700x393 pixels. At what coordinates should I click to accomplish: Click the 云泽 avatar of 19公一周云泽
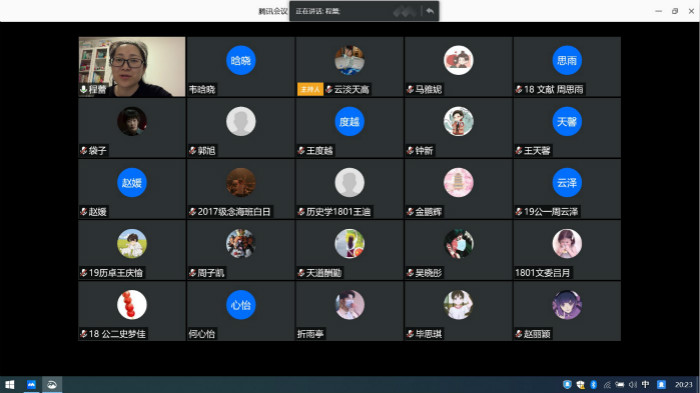coord(567,182)
